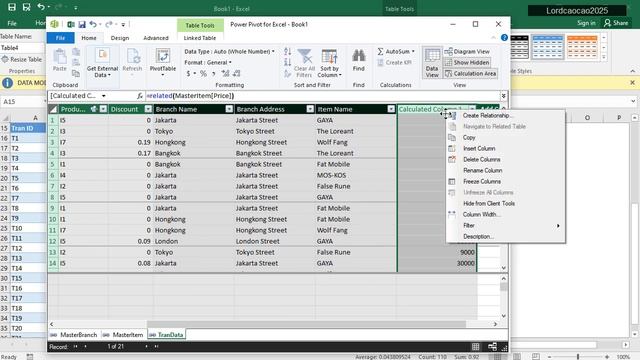
Task: Select the blue table style swatch in Excel
Action: coord(548,47)
